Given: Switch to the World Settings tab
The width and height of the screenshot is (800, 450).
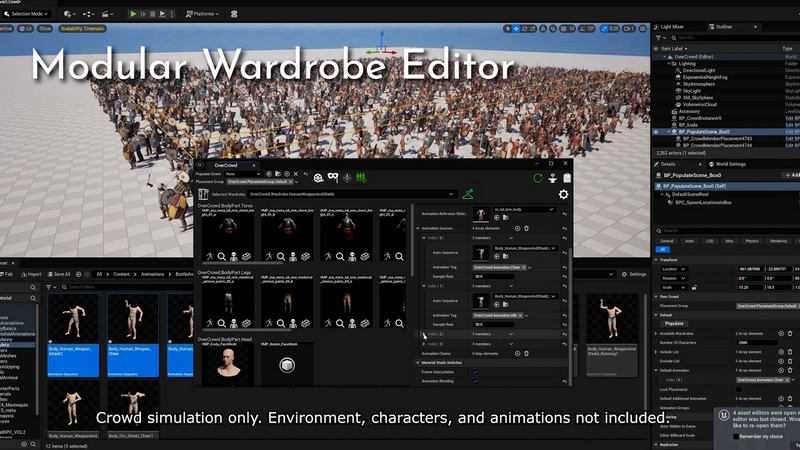Looking at the screenshot, I should pos(729,164).
